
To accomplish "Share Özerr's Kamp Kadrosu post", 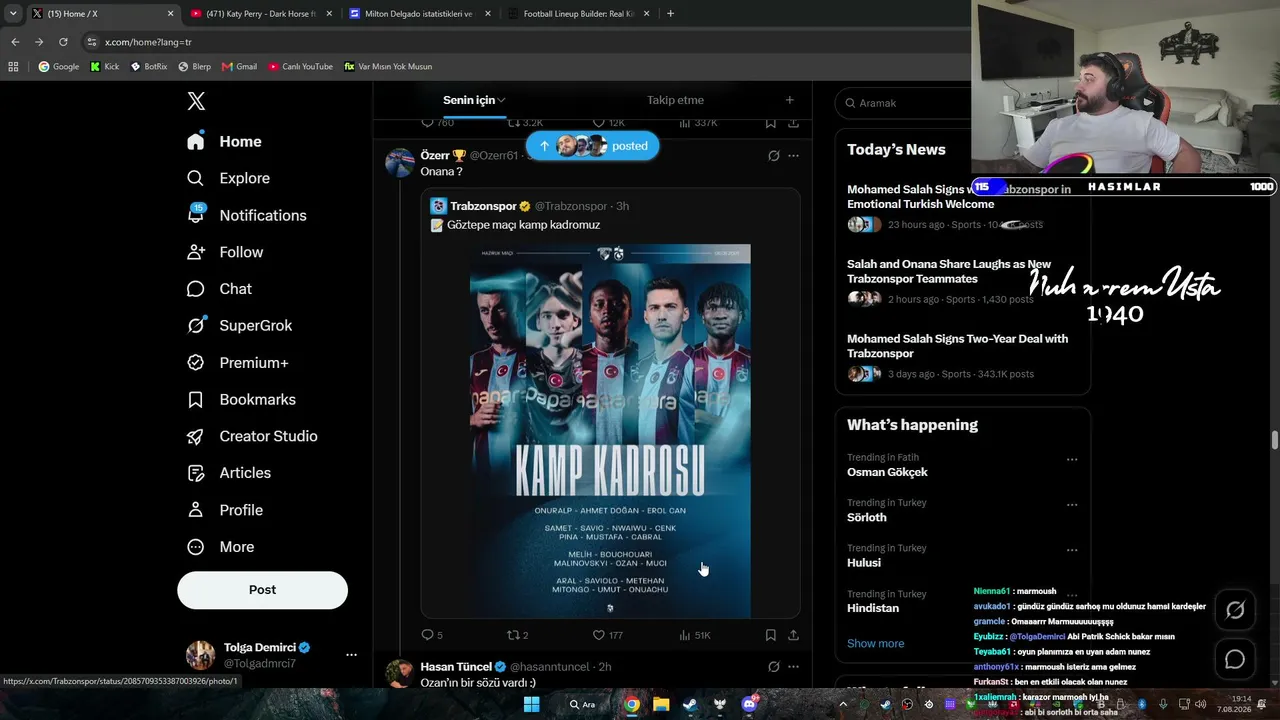I will tap(793, 635).
